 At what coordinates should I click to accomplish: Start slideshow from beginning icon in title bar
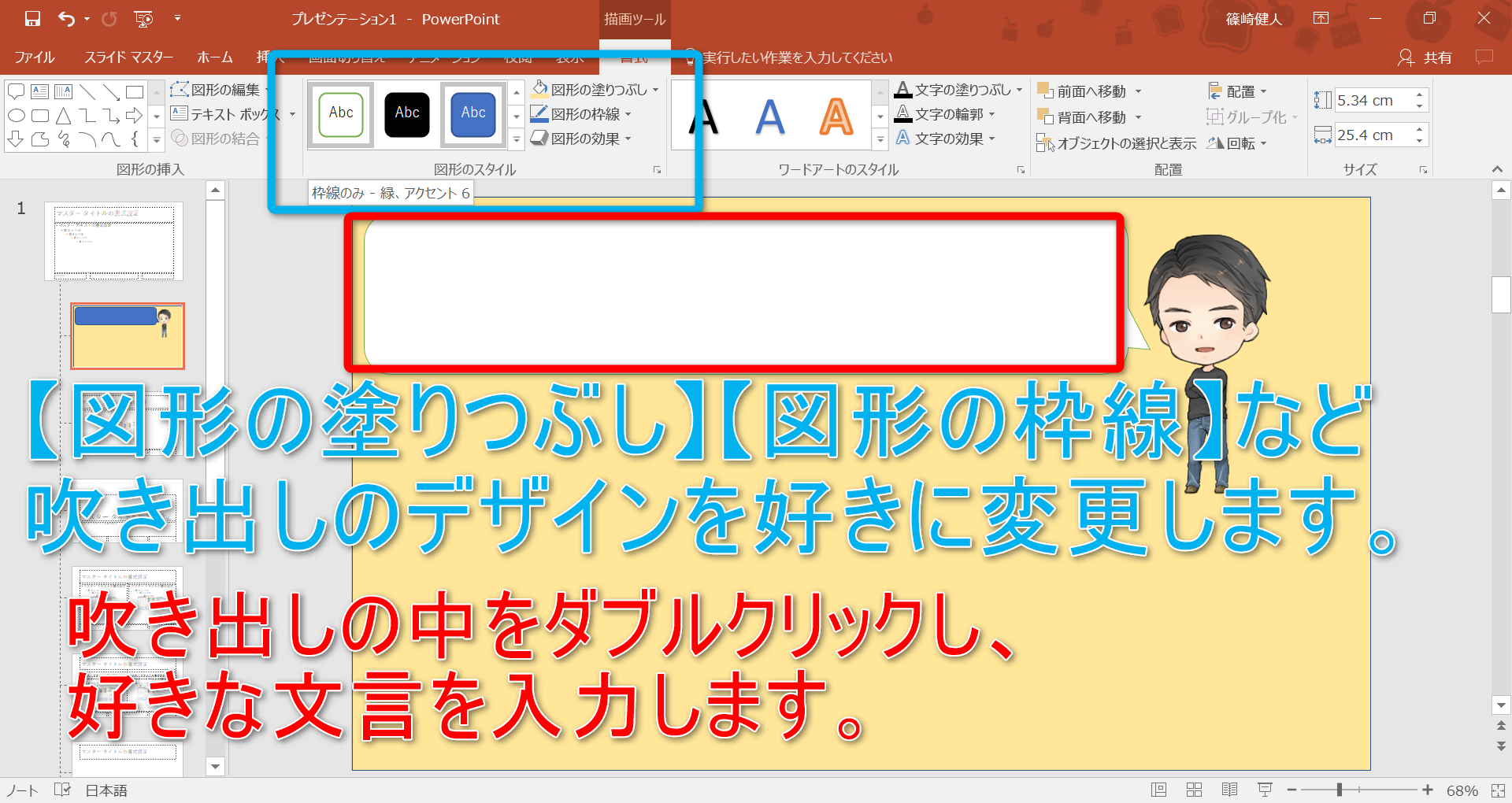(x=143, y=19)
